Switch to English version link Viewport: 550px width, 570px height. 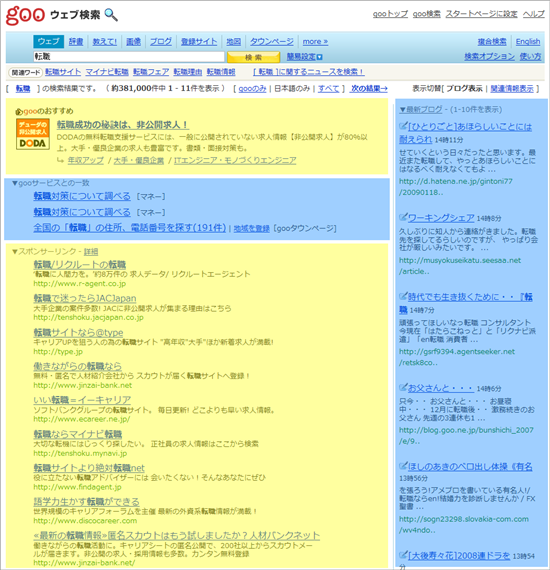pyautogui.click(x=528, y=41)
